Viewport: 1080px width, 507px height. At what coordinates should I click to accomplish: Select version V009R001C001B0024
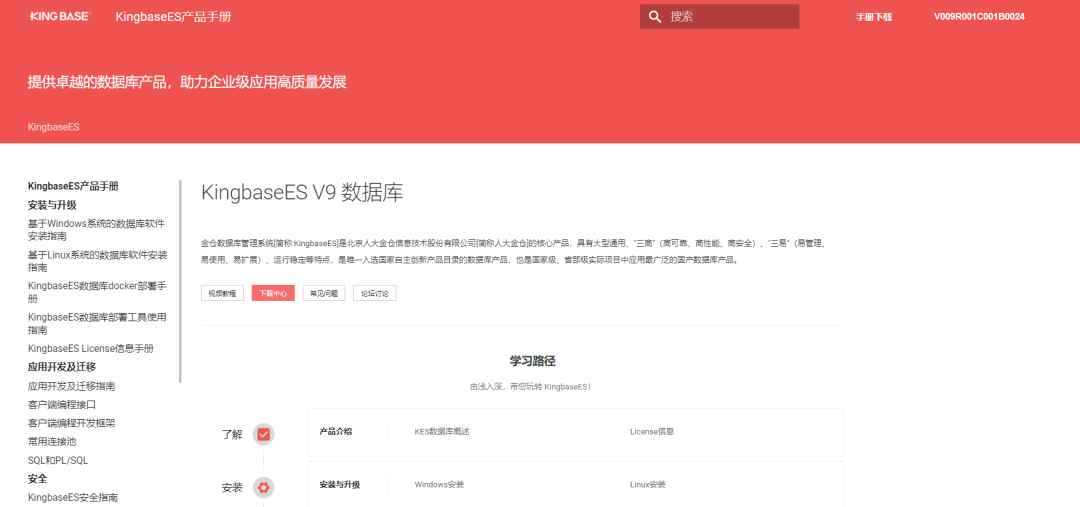click(x=979, y=17)
